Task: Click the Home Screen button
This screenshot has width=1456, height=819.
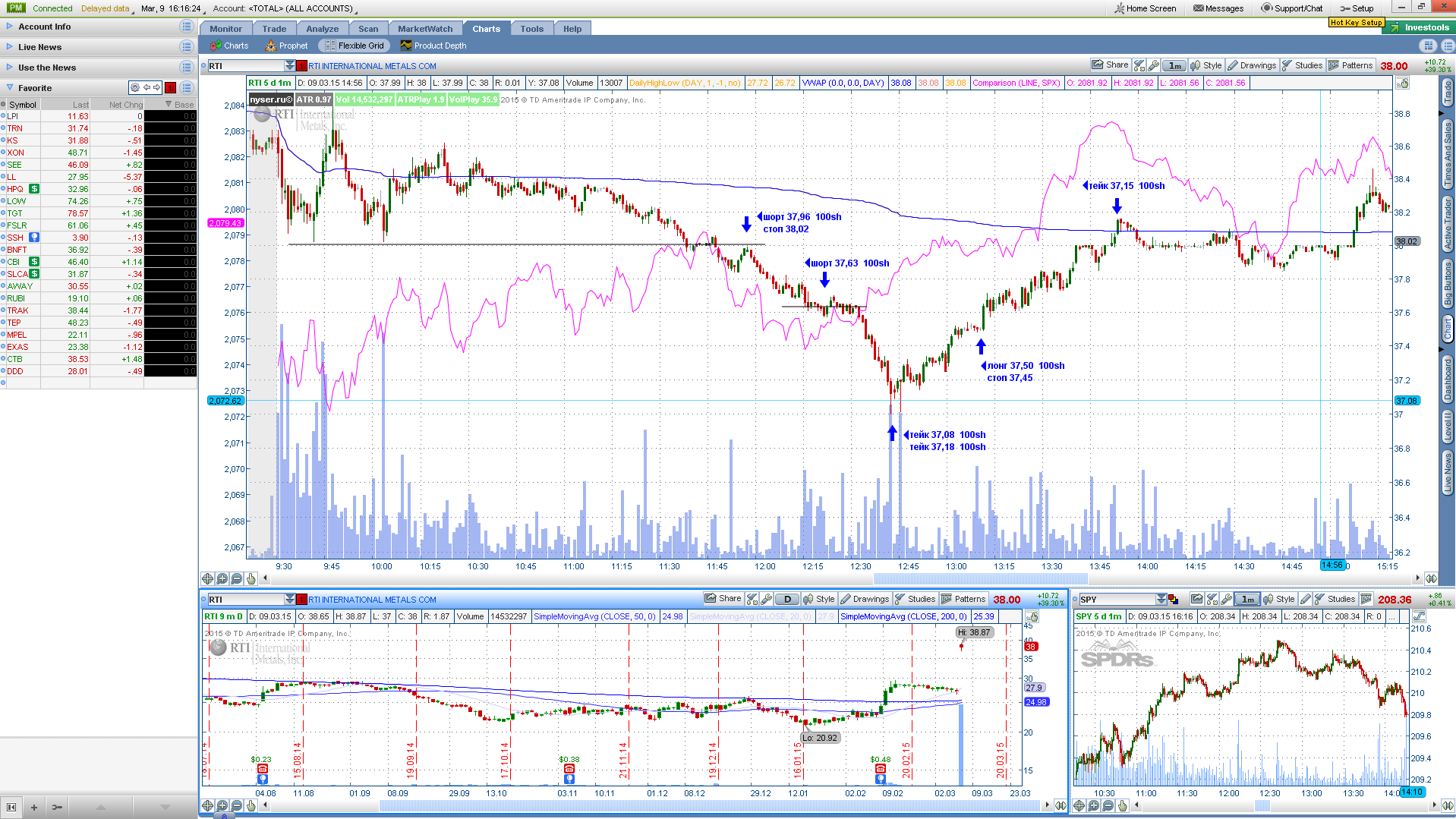Action: [1146, 8]
